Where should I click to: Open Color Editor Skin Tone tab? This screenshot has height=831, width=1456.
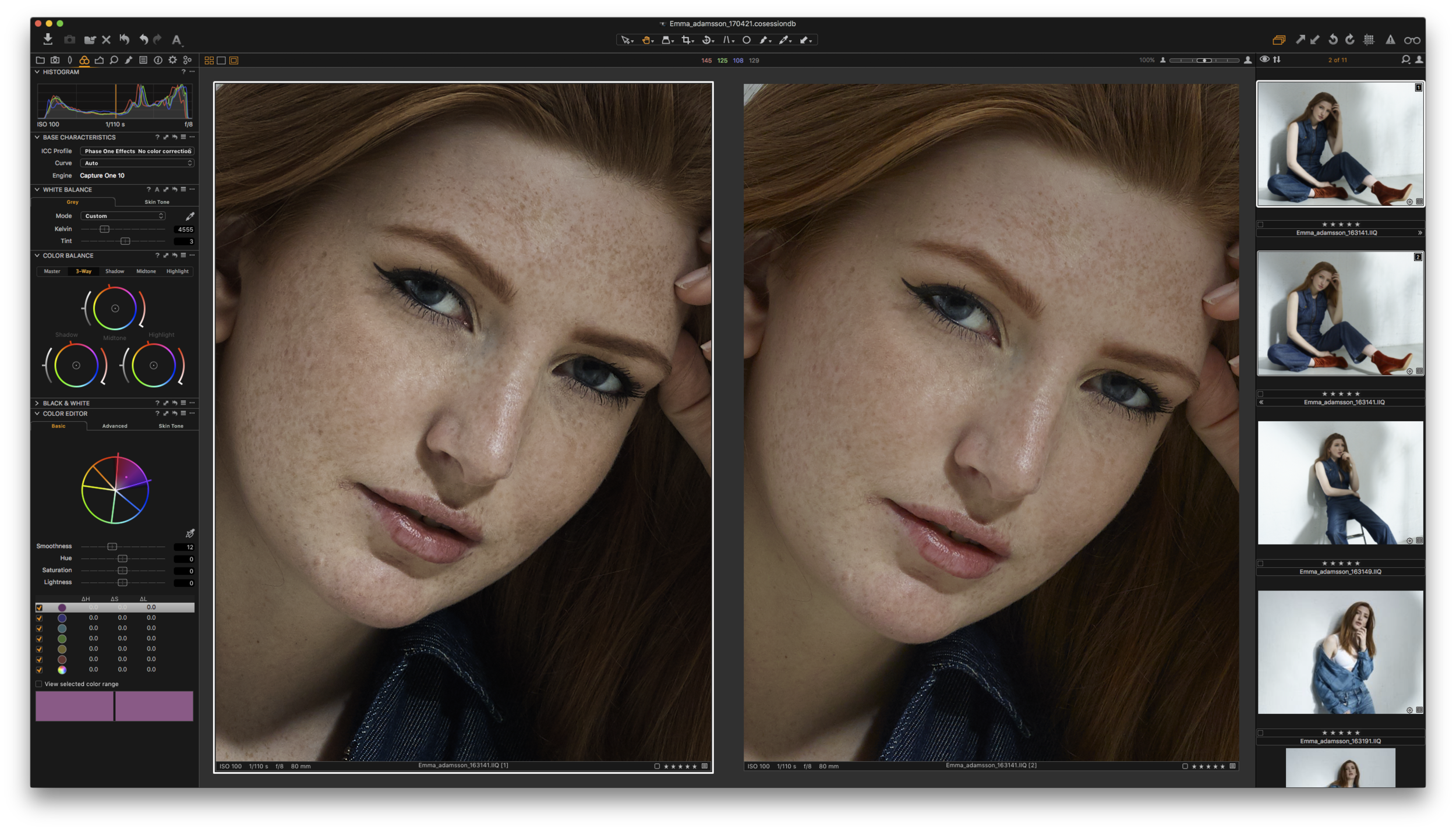(171, 426)
